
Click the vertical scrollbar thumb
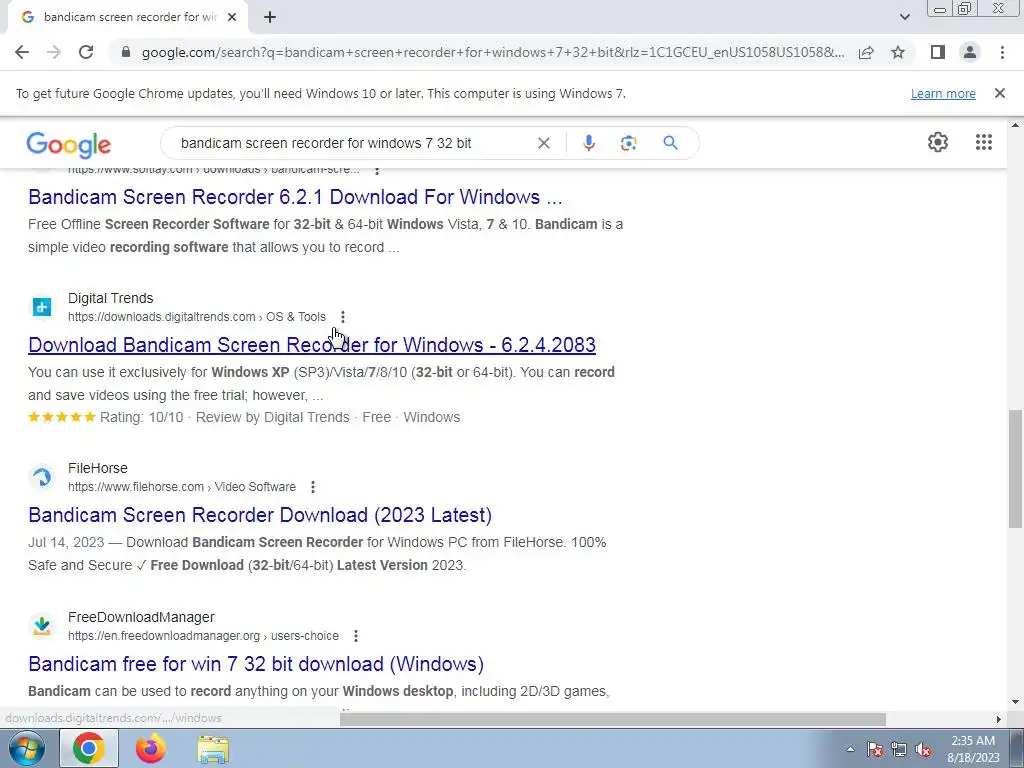(x=1016, y=468)
